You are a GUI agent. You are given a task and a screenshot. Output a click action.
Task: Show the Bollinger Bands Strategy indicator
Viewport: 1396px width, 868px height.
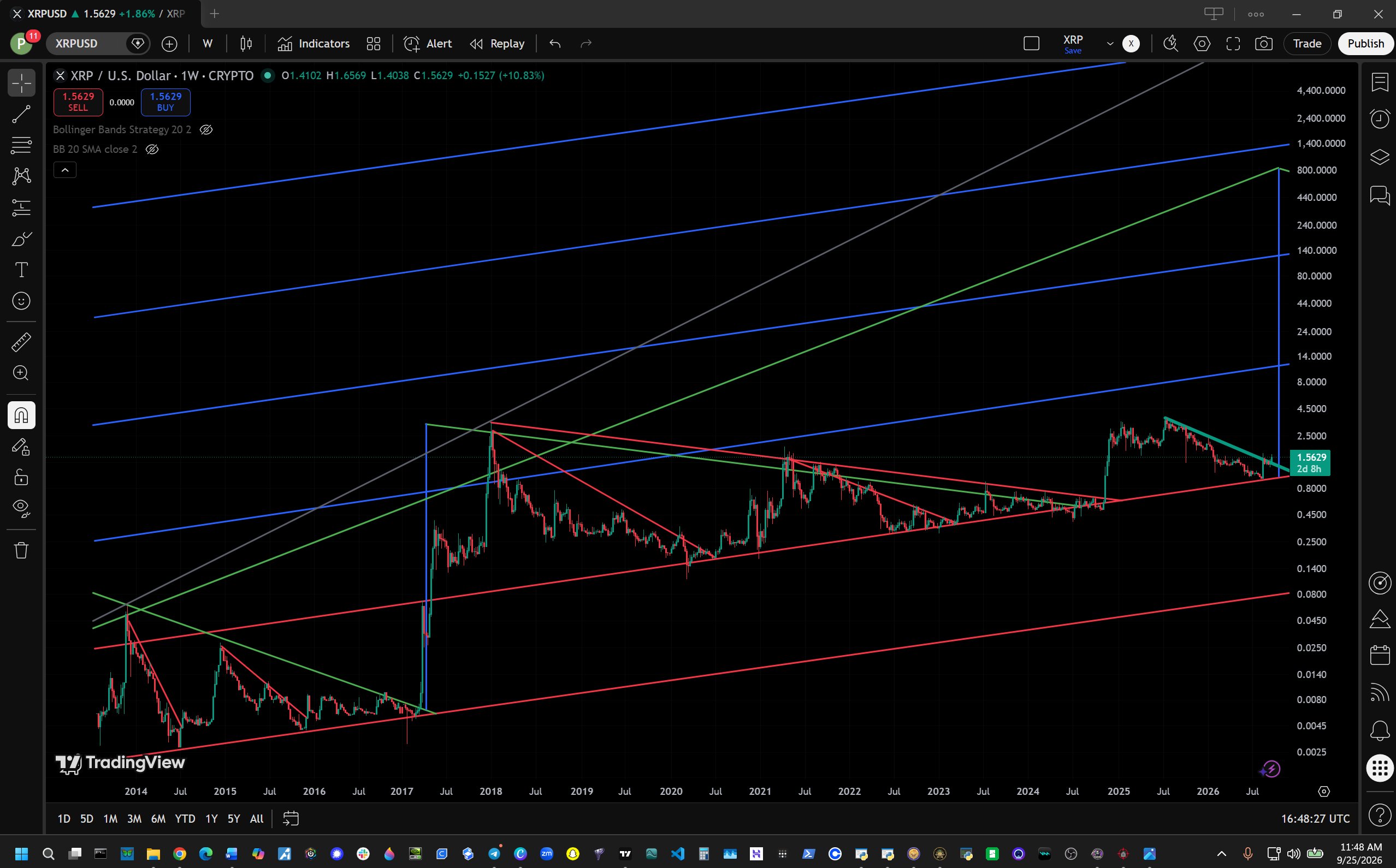coord(206,130)
